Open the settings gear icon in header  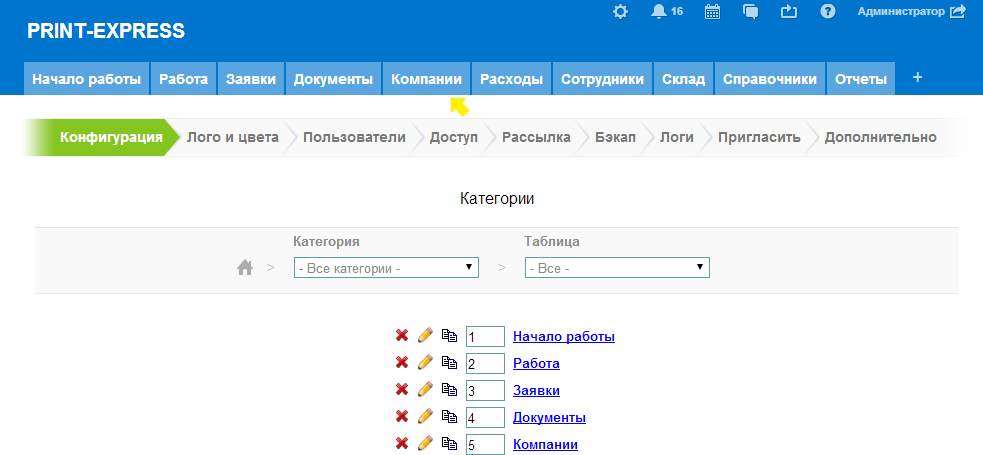(x=621, y=12)
